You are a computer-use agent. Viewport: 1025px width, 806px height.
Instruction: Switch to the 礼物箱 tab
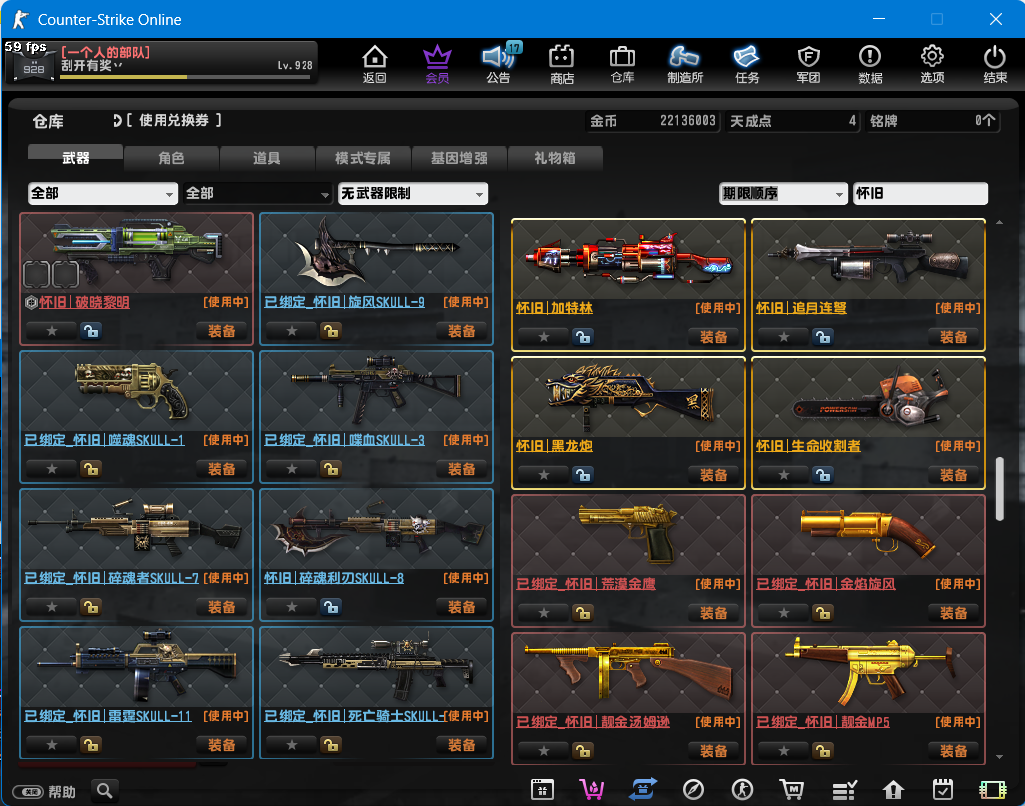click(x=555, y=158)
